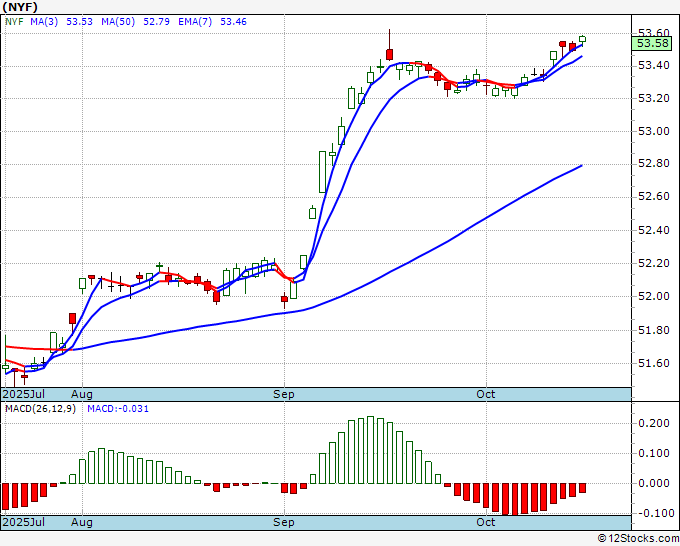
Task: Click the MA(50) value 52.79
Action: 156,22
